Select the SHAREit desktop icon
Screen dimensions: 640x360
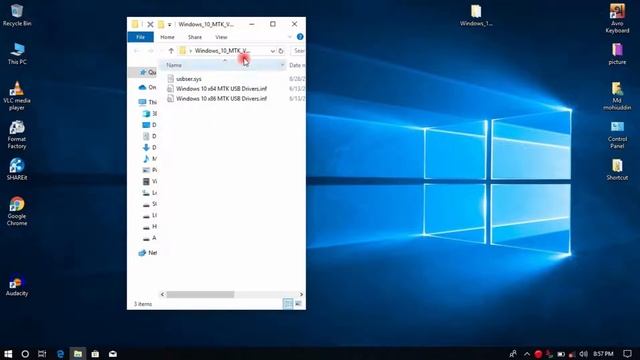pyautogui.click(x=17, y=169)
